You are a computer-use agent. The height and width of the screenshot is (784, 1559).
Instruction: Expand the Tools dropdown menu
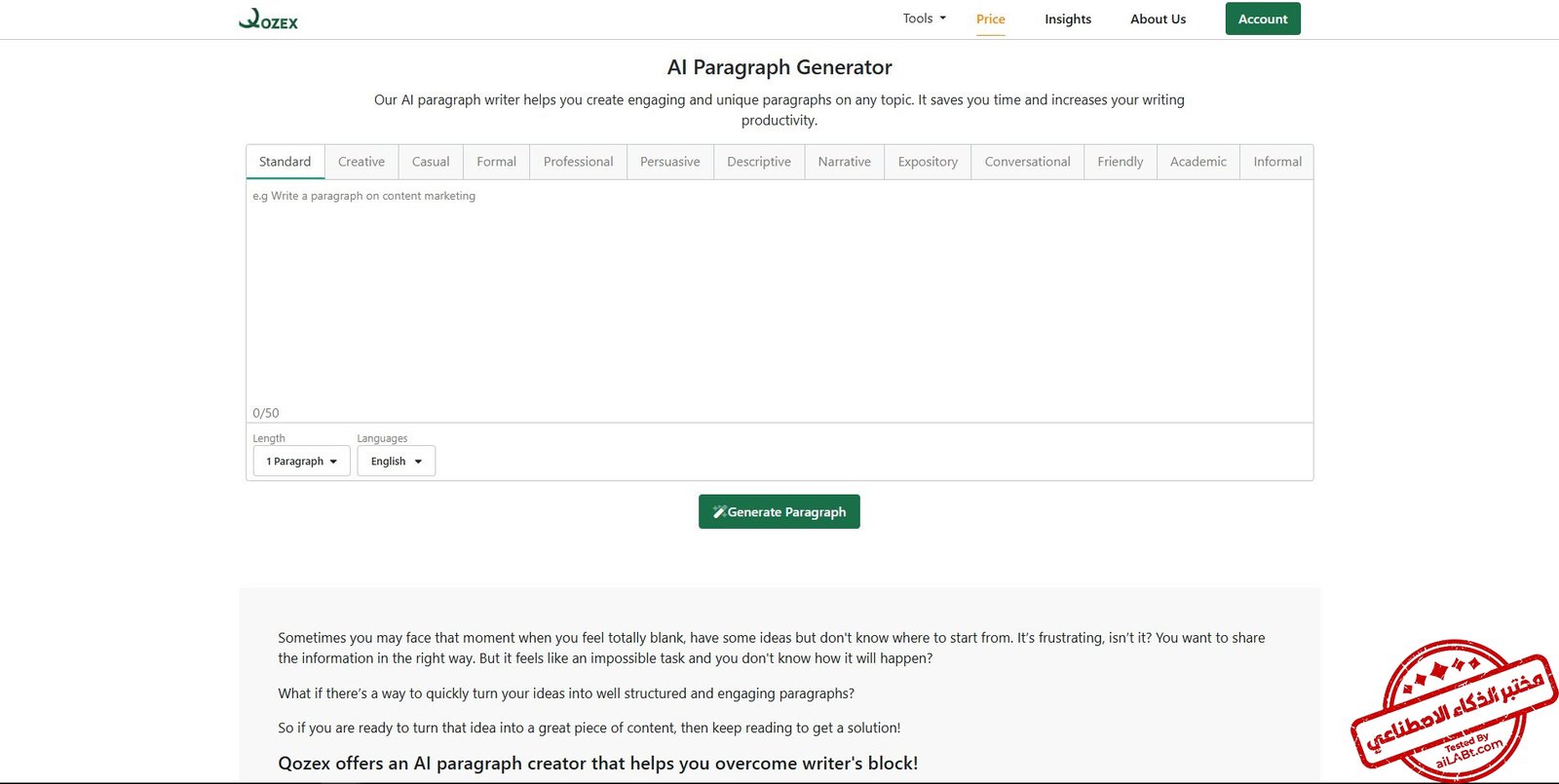pos(924,19)
